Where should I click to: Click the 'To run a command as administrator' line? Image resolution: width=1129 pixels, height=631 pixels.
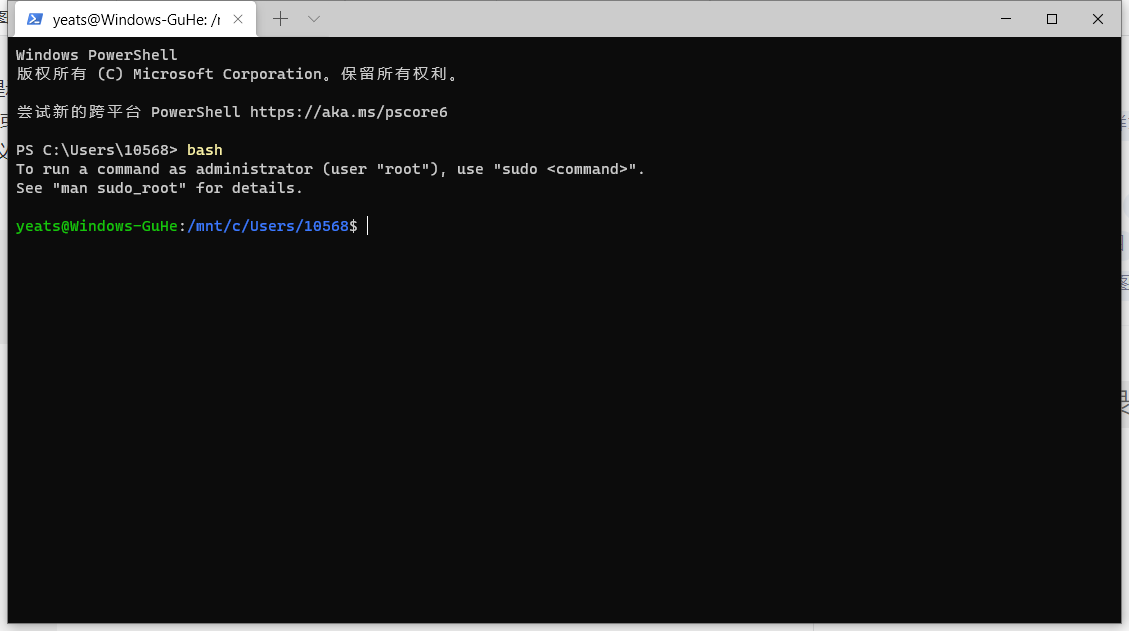tap(330, 169)
